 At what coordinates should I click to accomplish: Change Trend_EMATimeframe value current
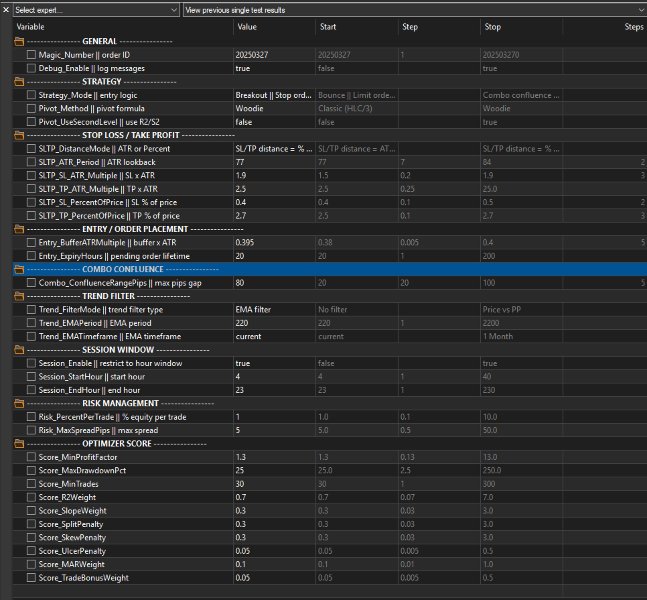[x=274, y=336]
